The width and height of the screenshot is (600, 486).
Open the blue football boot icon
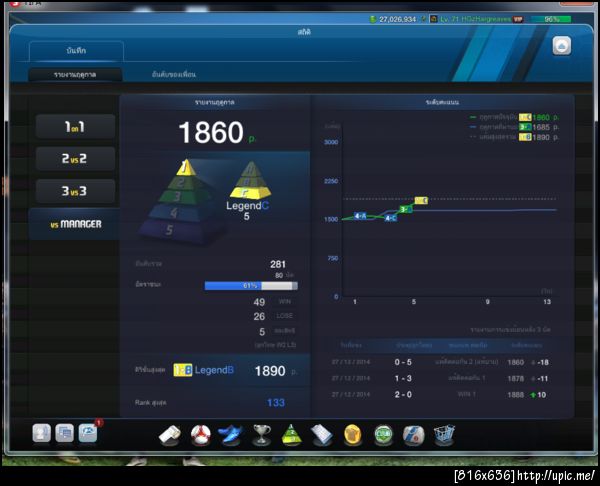pyautogui.click(x=230, y=435)
